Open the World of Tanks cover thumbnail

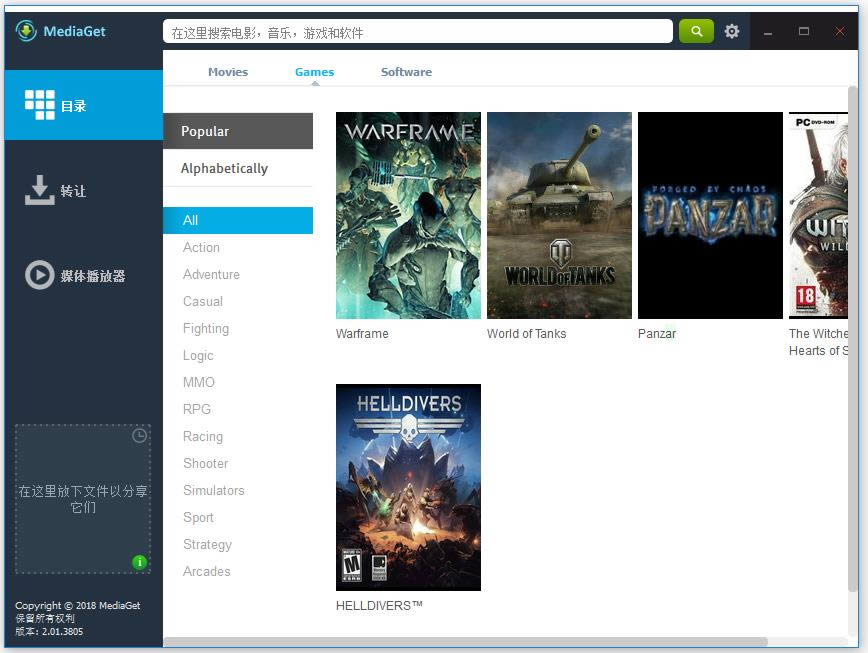point(559,215)
